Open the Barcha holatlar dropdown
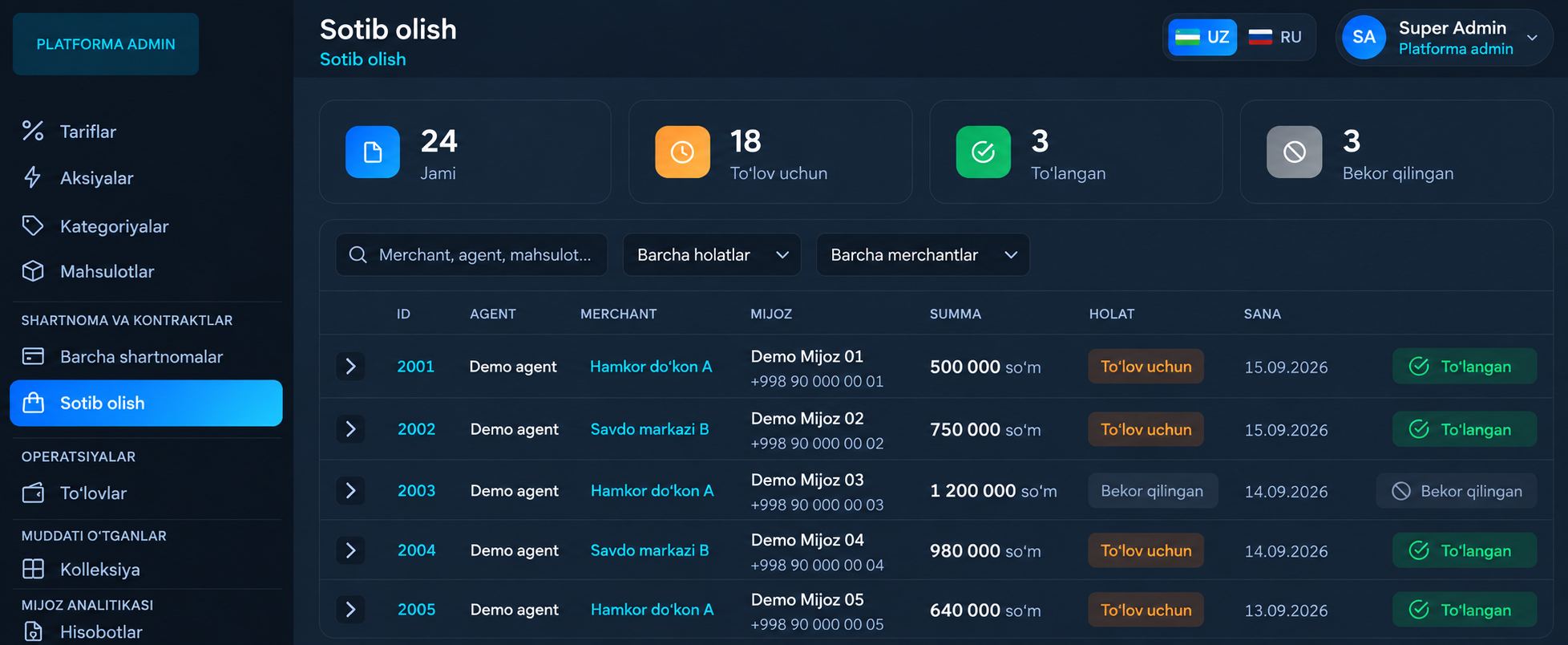Screen dimensions: 1568x645 point(712,254)
